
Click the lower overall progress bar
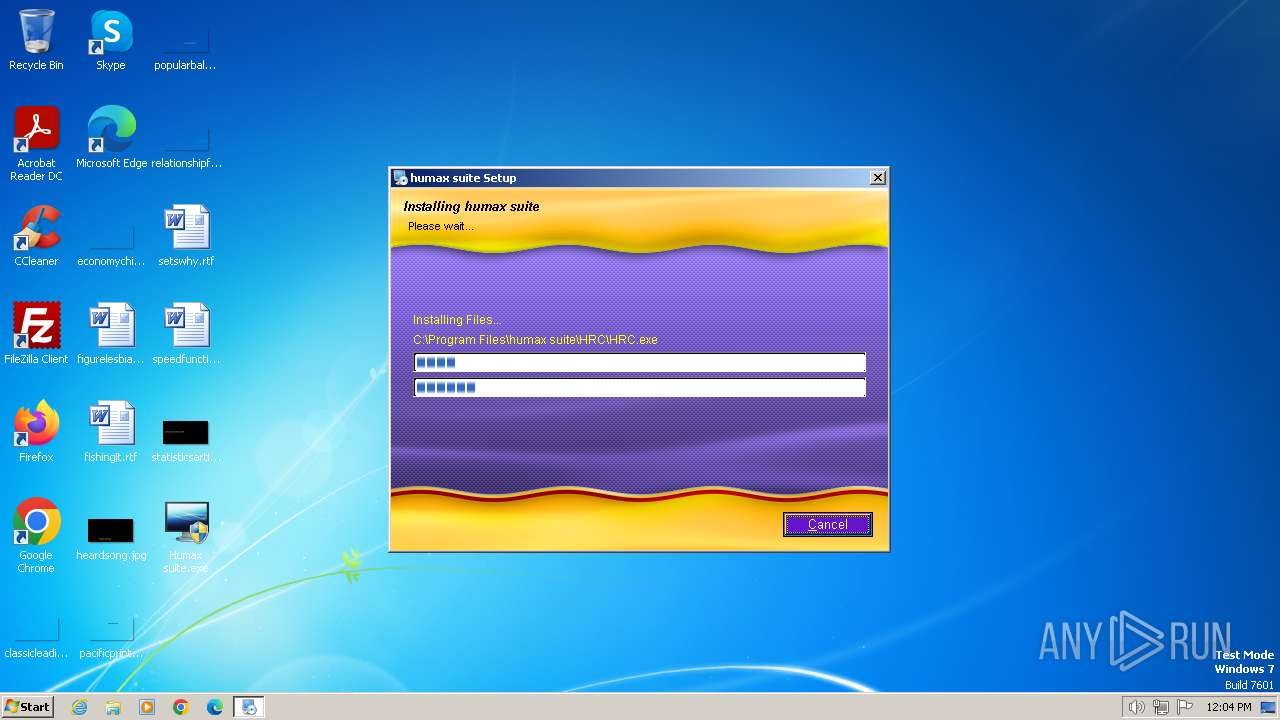pos(640,387)
